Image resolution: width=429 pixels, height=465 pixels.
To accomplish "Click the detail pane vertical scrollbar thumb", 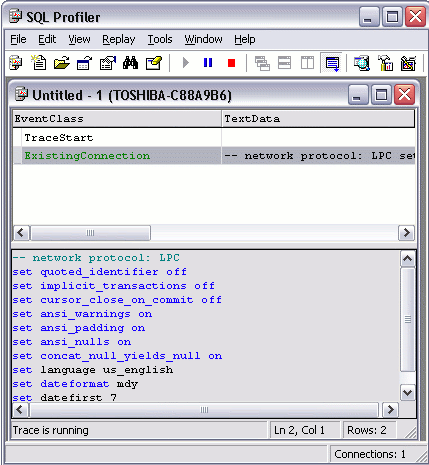I will point(408,319).
